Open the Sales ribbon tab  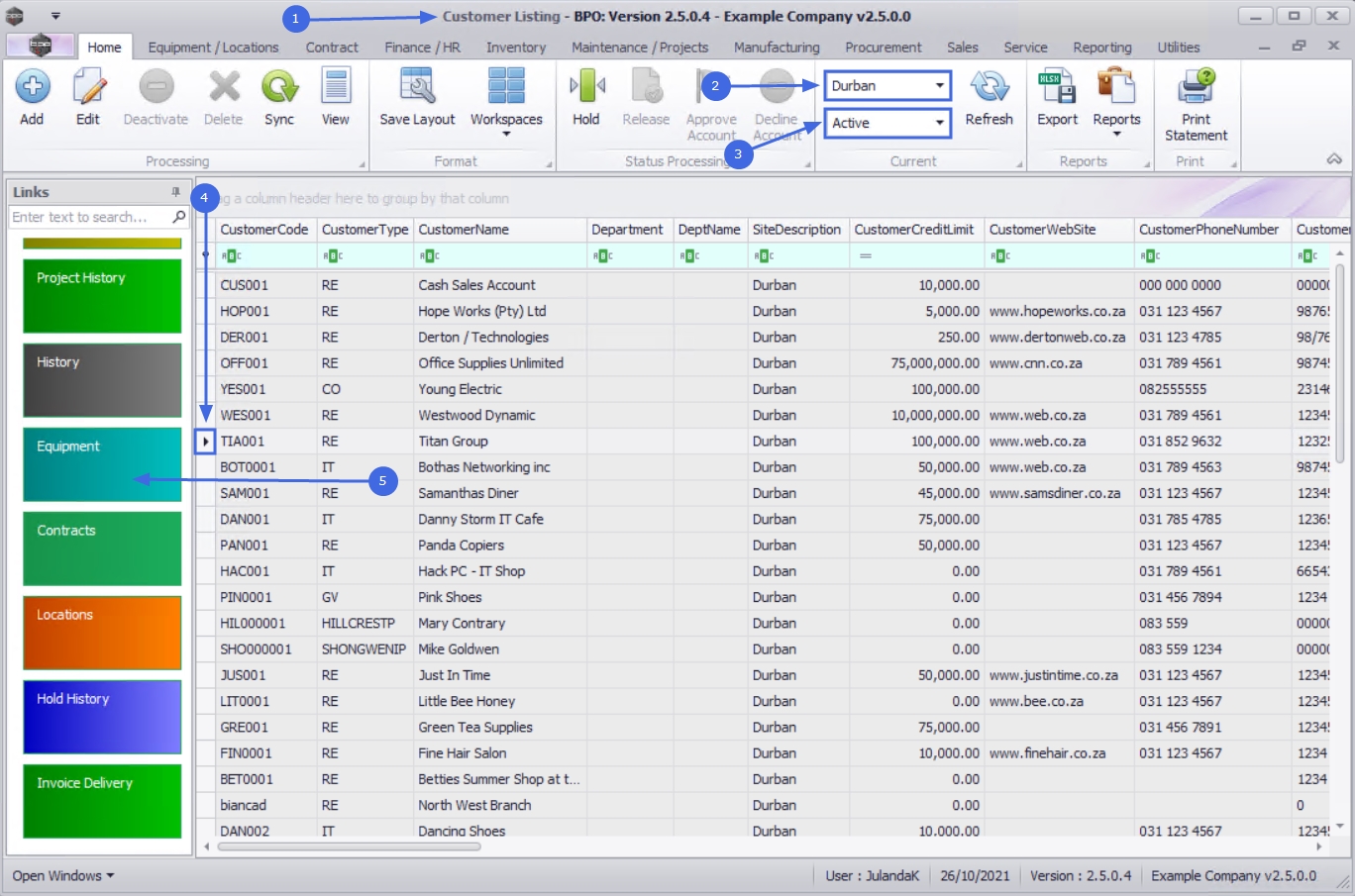tap(962, 48)
